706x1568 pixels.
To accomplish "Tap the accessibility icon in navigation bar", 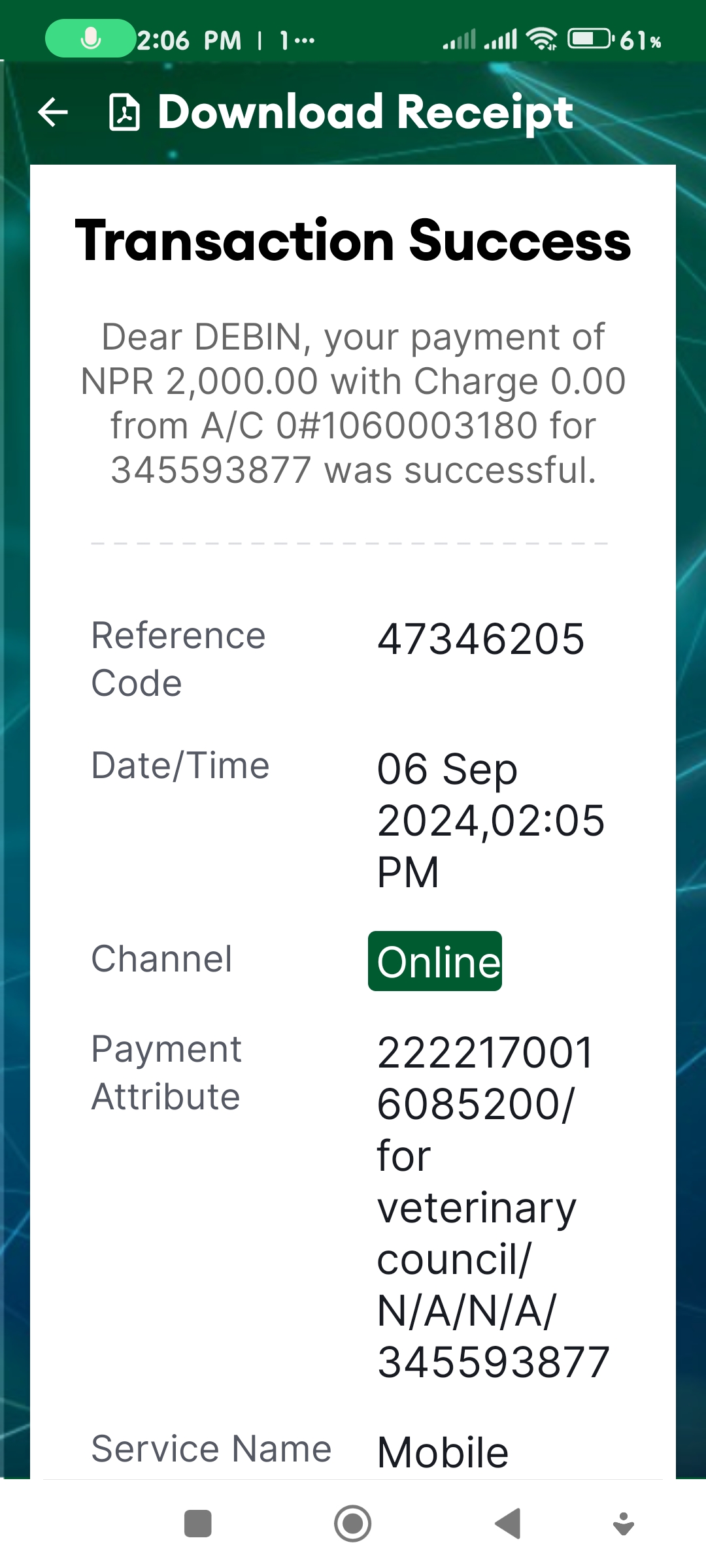I will coord(624,1524).
